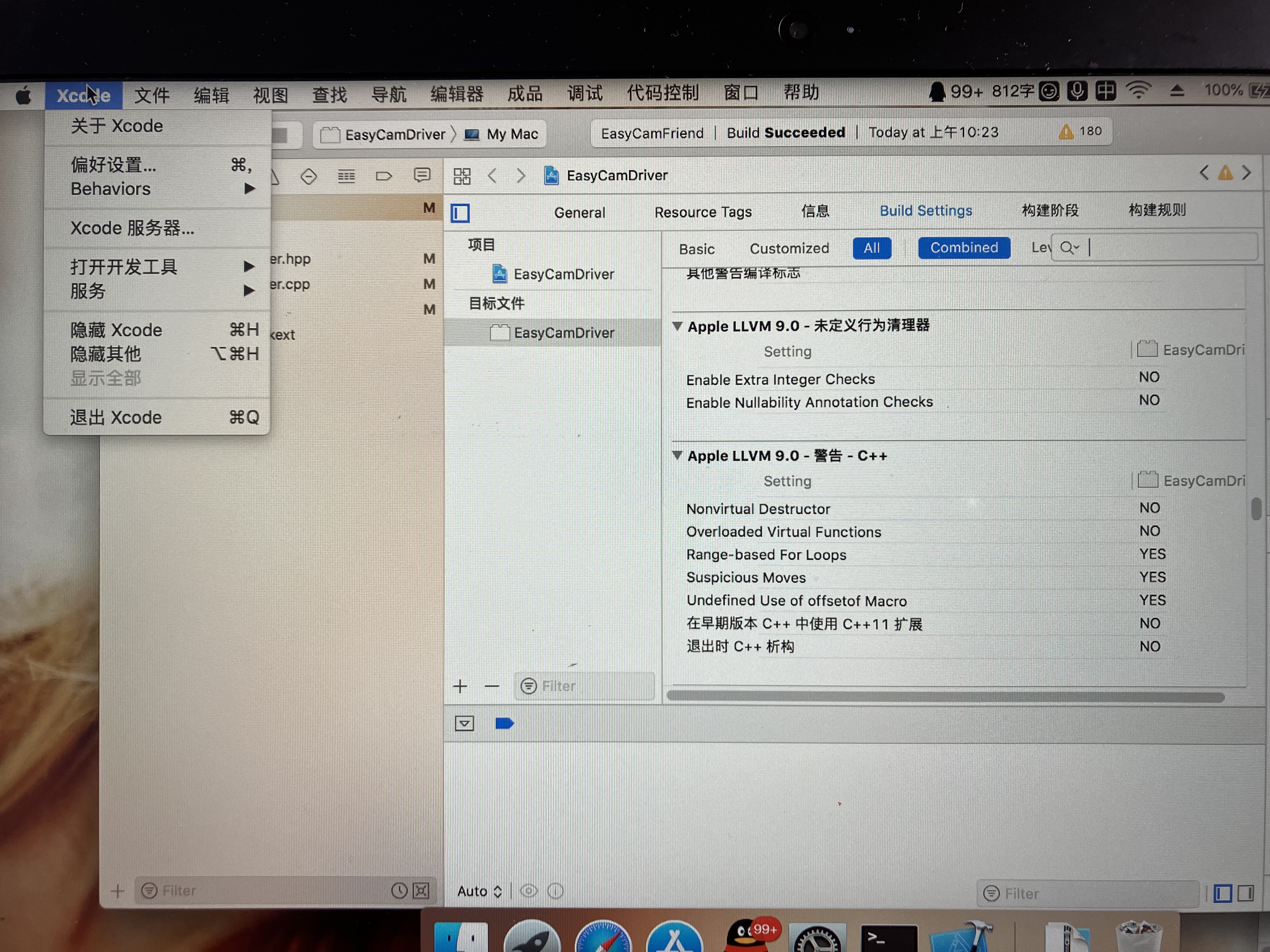Change the Nonvirtual Destructor NO value
1270x952 pixels.
click(1149, 508)
